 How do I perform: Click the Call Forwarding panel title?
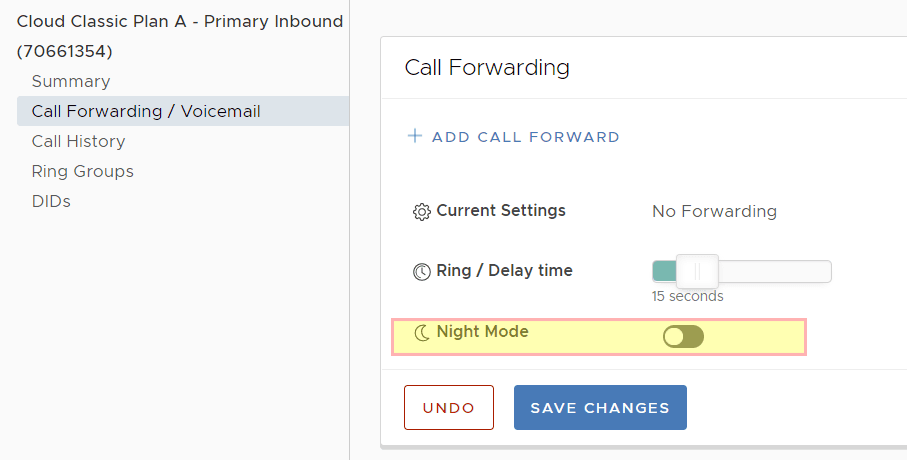[x=487, y=67]
